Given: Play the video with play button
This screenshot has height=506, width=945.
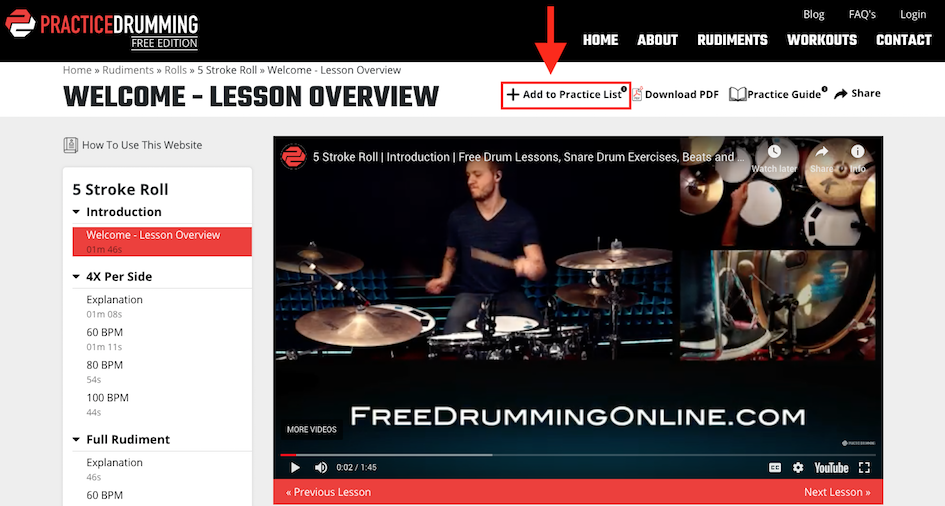Looking at the screenshot, I should 295,467.
